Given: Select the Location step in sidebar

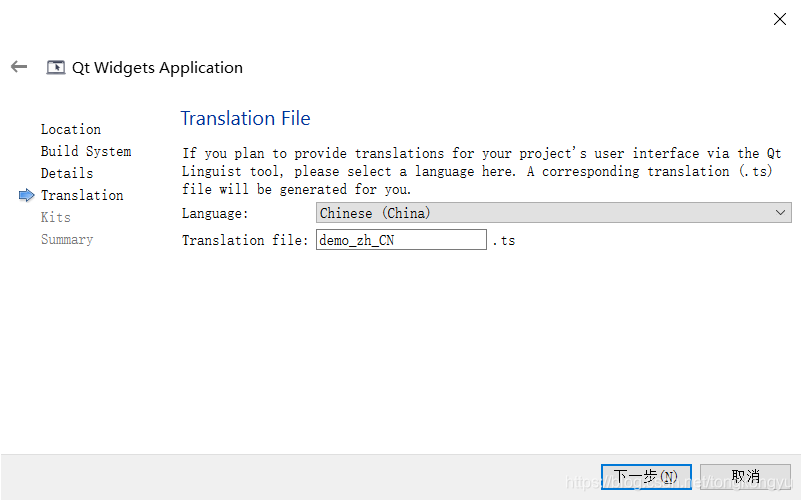Looking at the screenshot, I should pos(71,129).
